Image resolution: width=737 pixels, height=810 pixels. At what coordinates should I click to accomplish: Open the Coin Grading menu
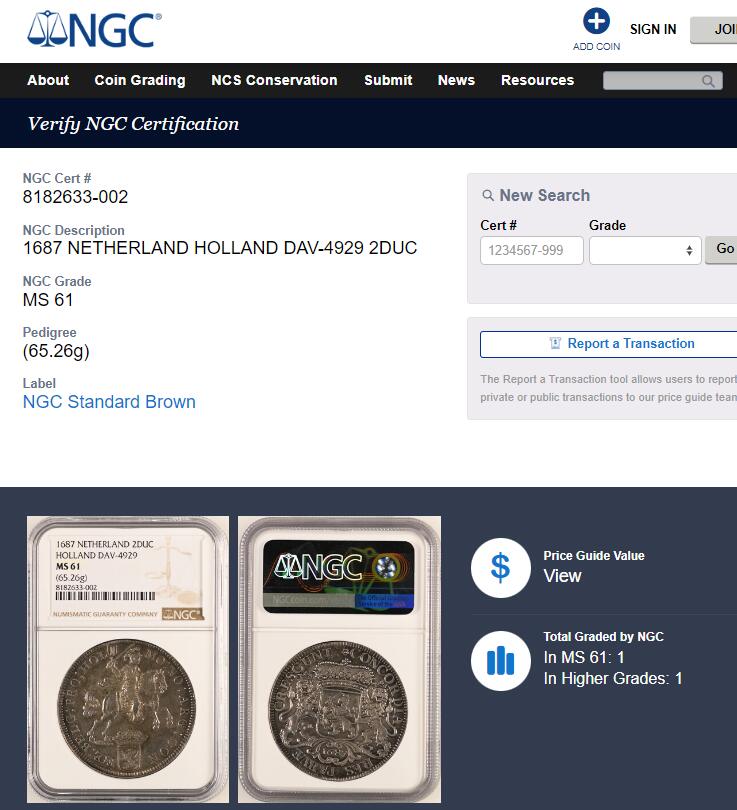tap(140, 80)
